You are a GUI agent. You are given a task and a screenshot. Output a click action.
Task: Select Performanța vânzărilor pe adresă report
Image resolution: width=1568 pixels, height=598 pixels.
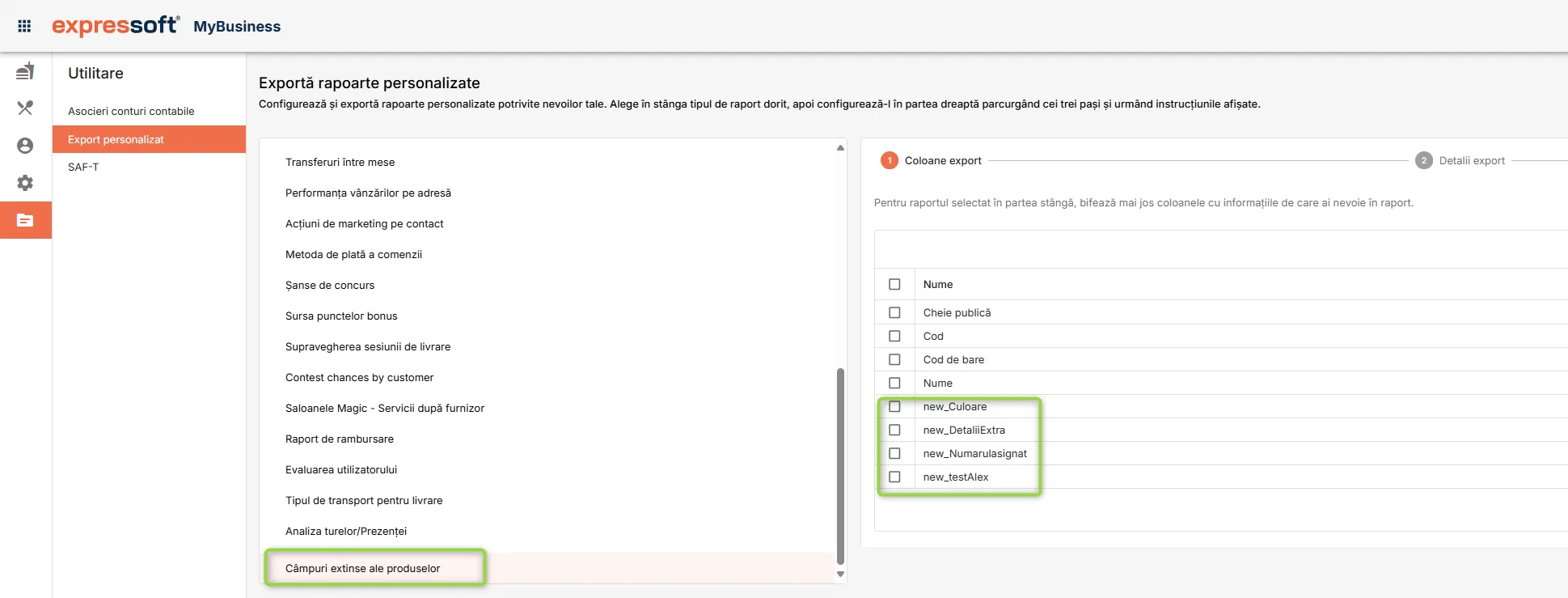[x=368, y=193]
